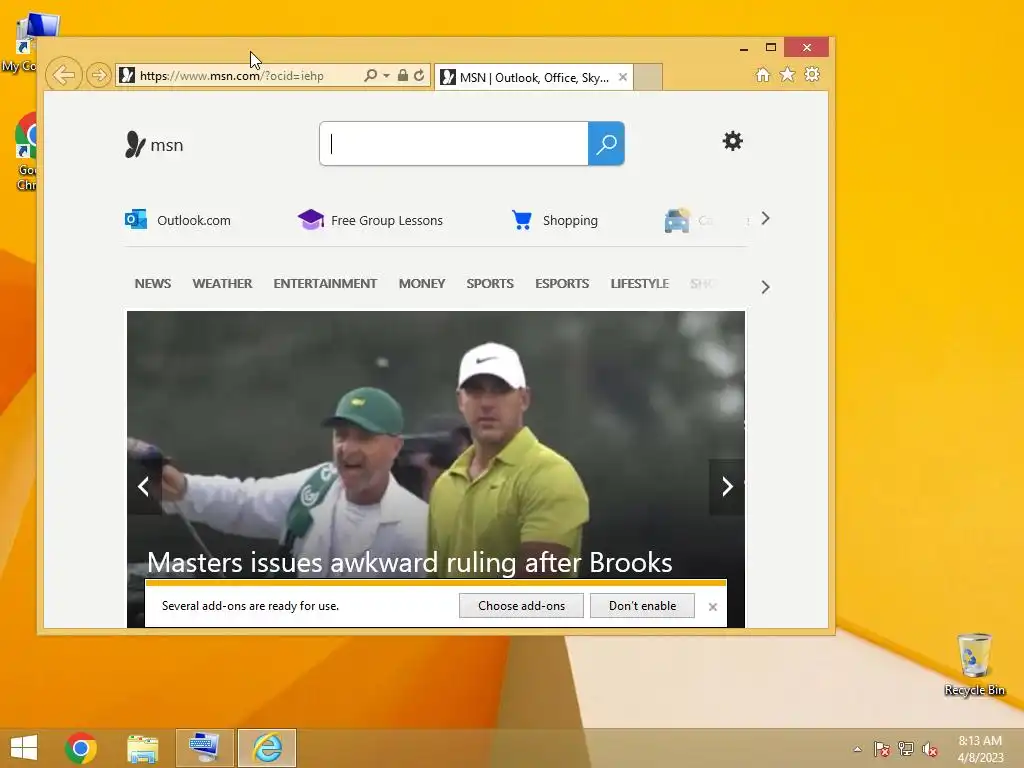1024x768 pixels.
Task: Click the IE forward arrow button
Action: click(99, 75)
